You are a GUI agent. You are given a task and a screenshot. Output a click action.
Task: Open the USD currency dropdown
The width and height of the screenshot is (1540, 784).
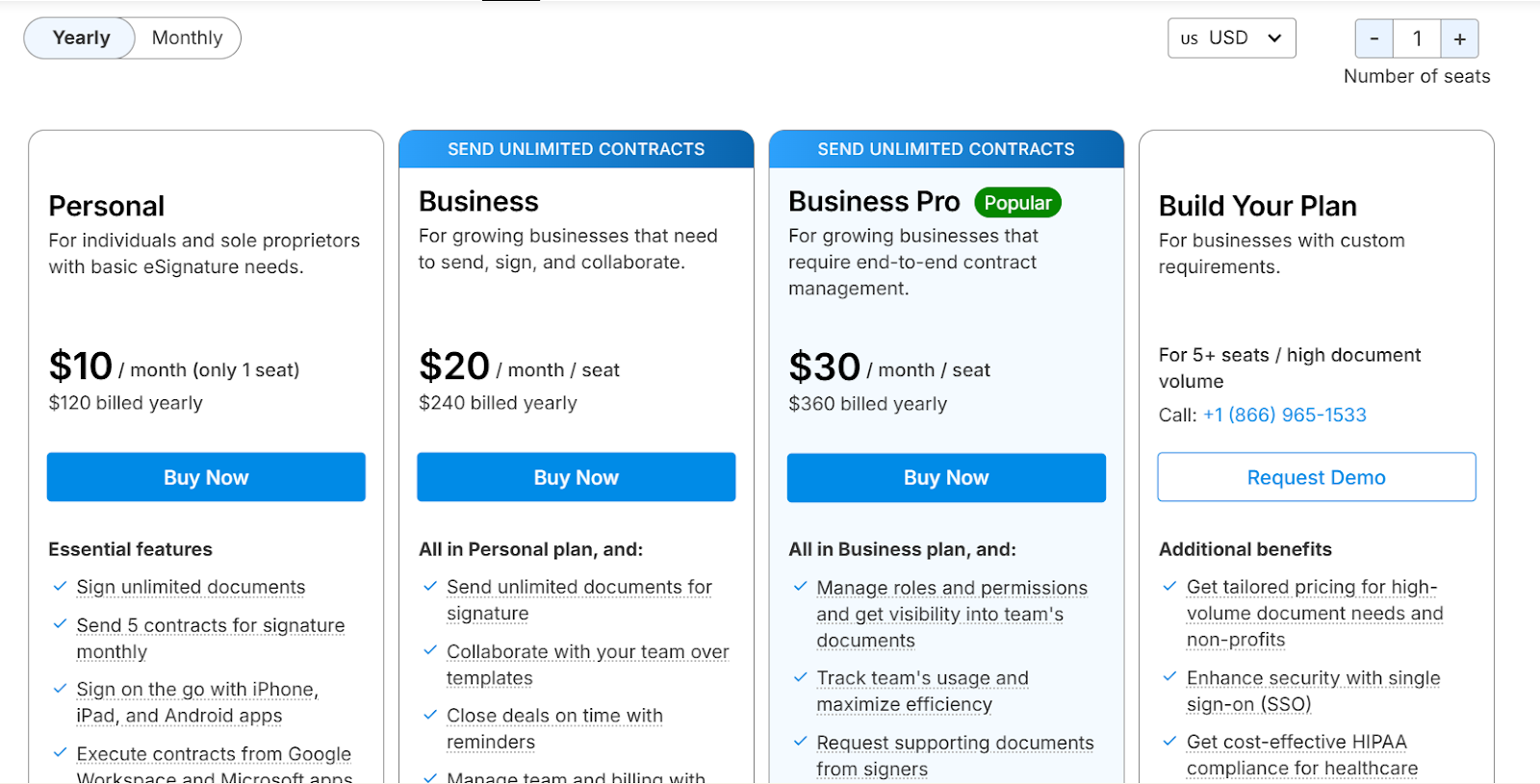click(x=1231, y=38)
